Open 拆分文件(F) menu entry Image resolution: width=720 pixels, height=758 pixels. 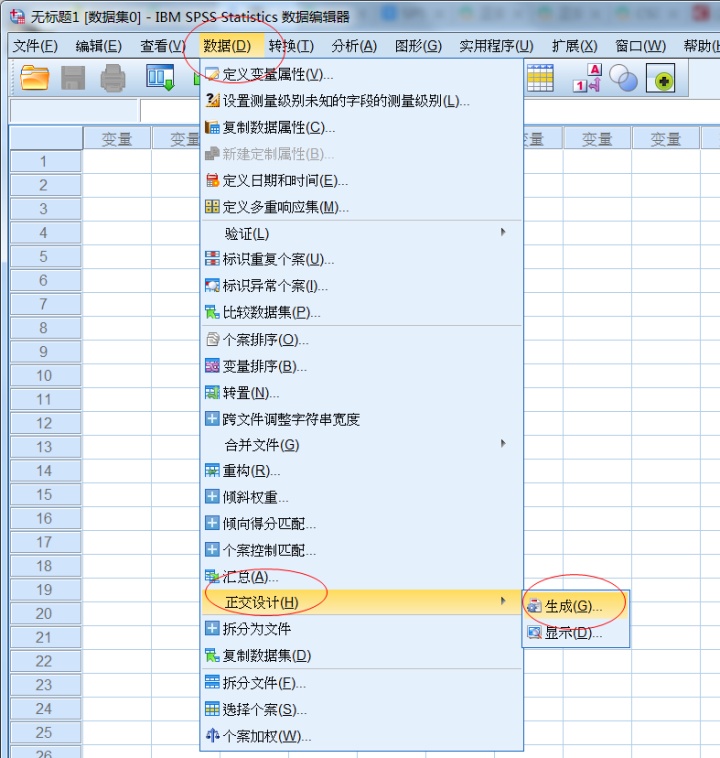(x=361, y=683)
